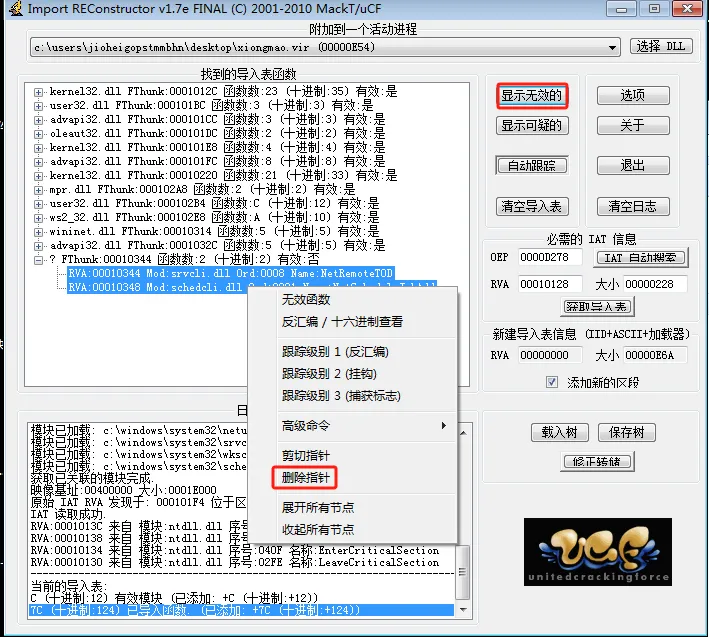Open the attached process dropdown list

click(612, 47)
